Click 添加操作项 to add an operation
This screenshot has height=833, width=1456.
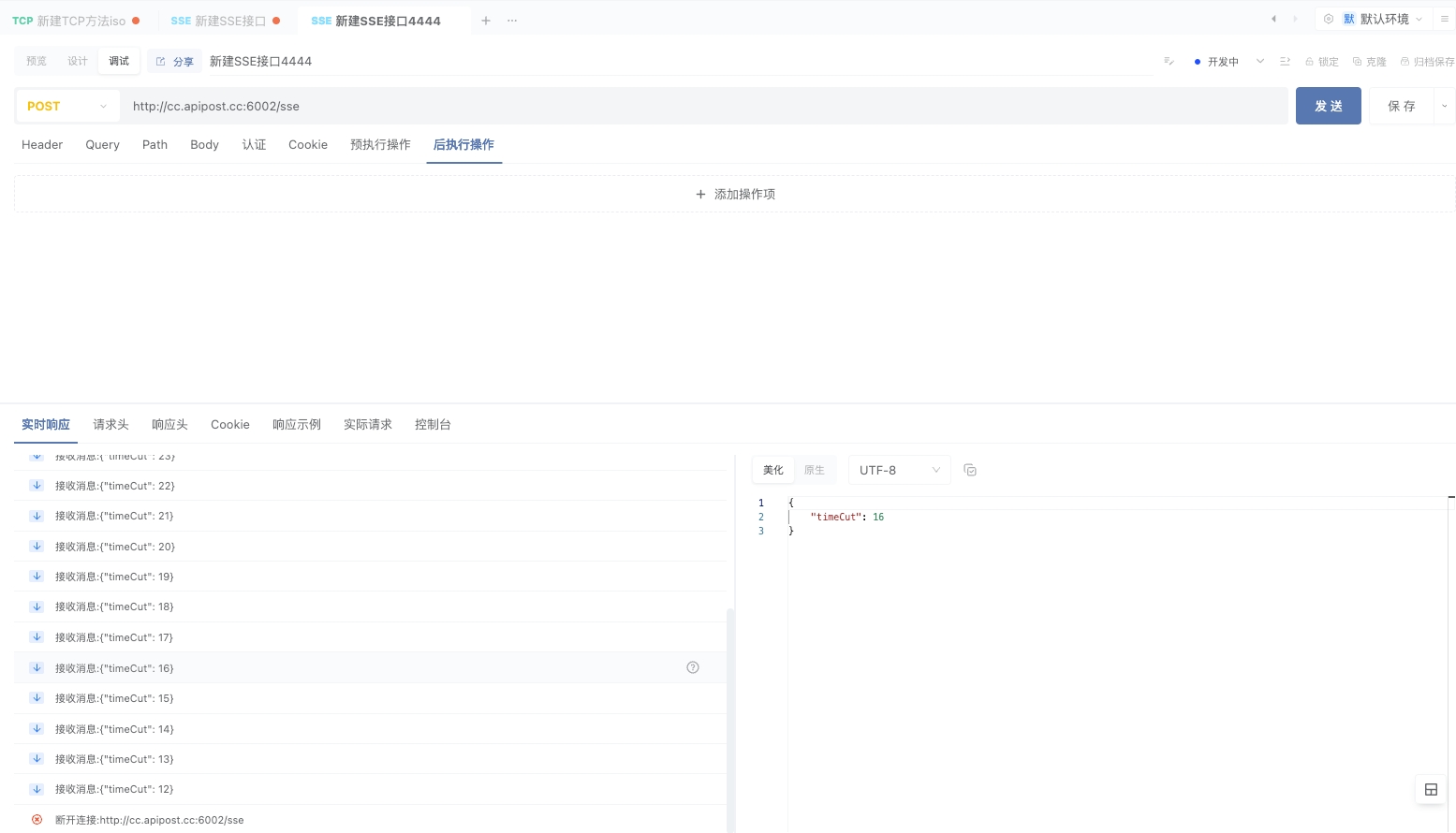pyautogui.click(x=735, y=194)
